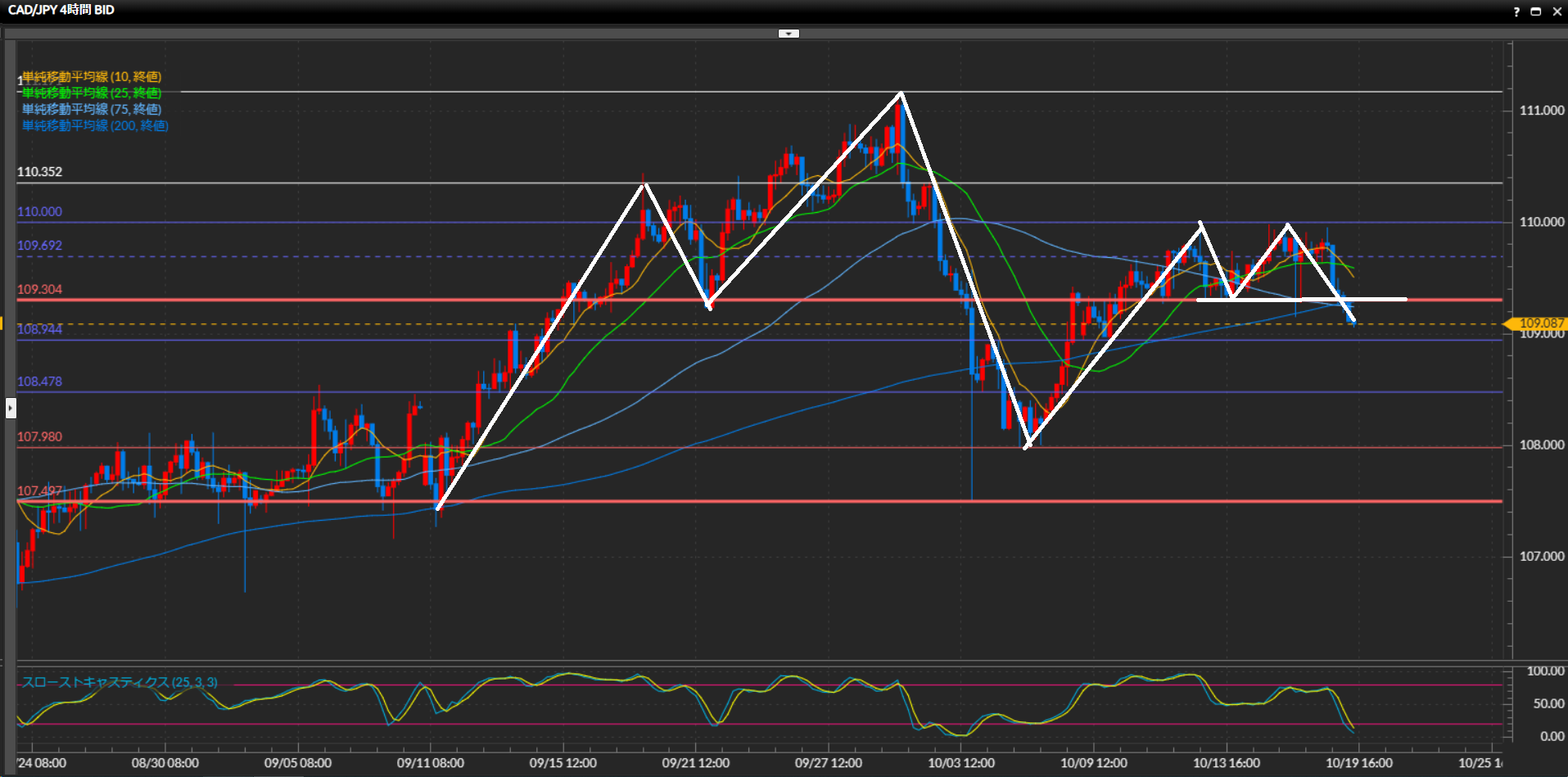
Task: Click the orange price marker on left edge
Action: pyautogui.click(x=2, y=323)
